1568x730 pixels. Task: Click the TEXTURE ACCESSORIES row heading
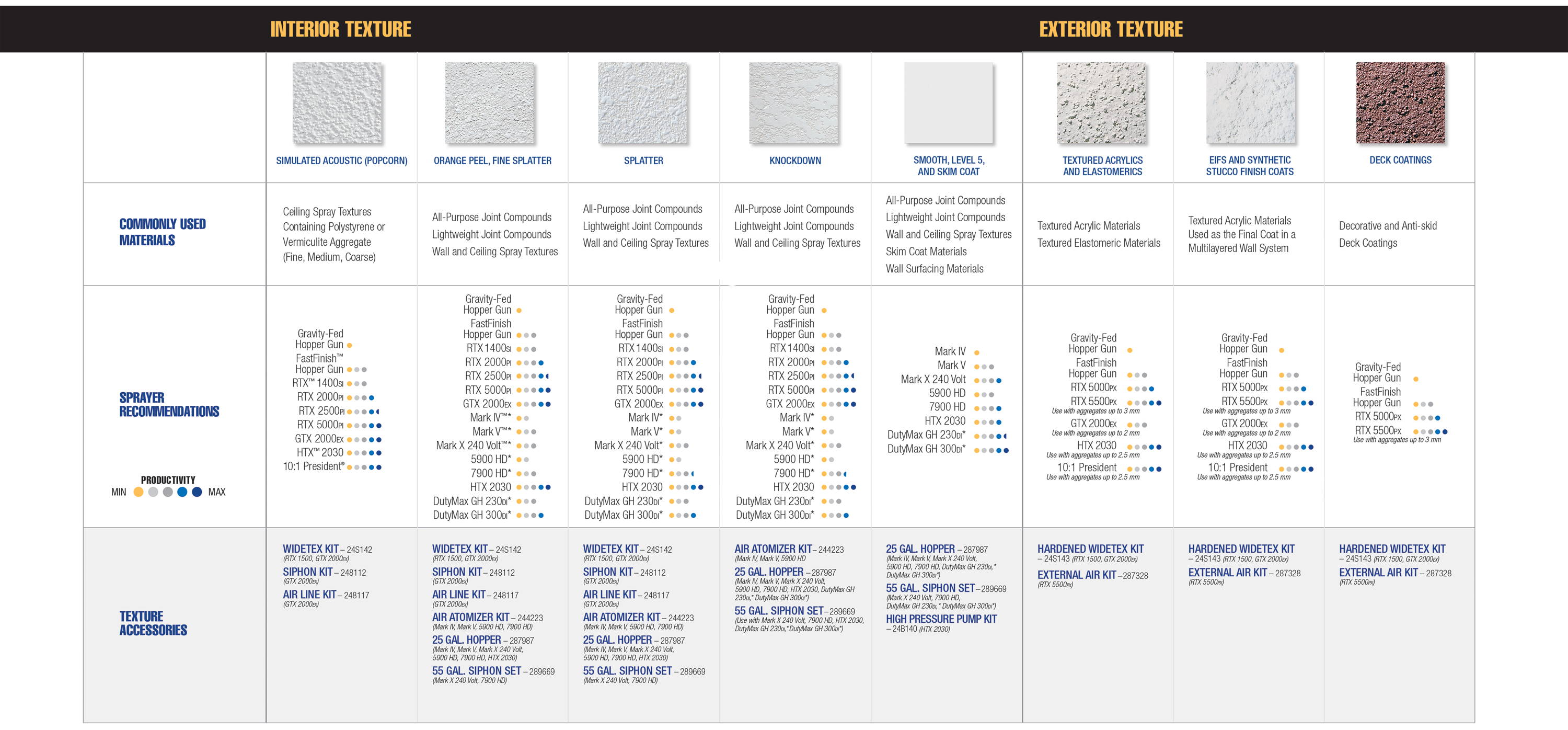tap(153, 623)
